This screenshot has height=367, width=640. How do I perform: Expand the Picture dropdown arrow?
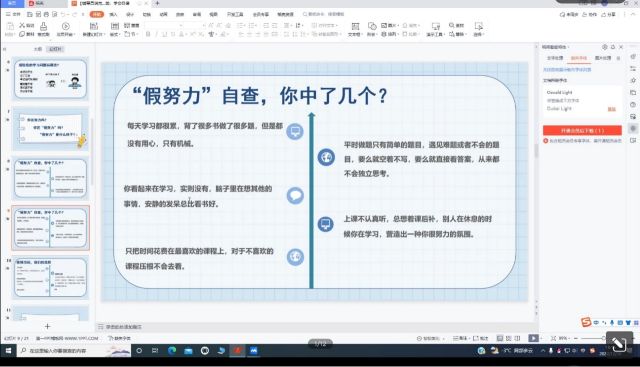coord(397,25)
